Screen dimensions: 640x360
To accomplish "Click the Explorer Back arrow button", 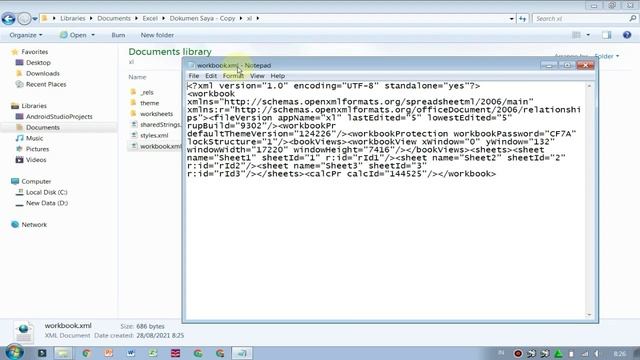I will point(8,18).
